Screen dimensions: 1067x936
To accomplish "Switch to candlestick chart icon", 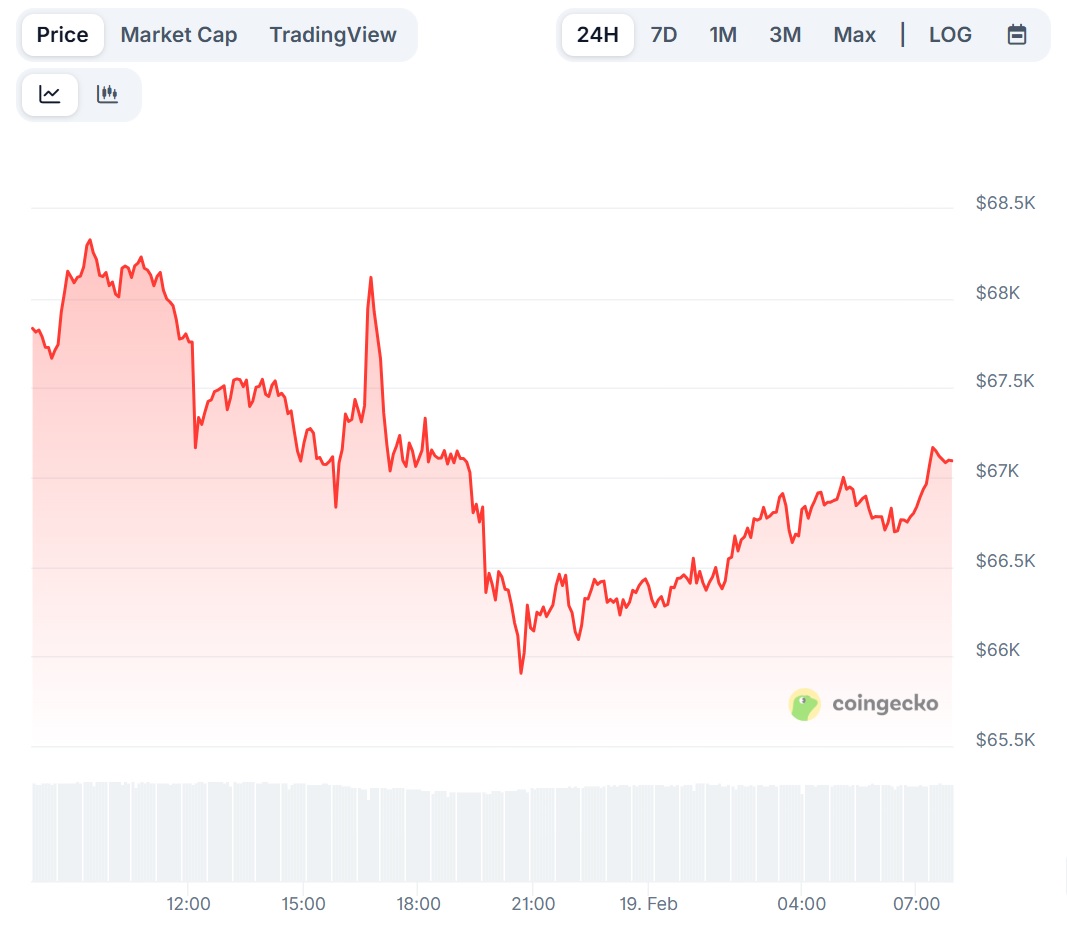I will pos(107,95).
